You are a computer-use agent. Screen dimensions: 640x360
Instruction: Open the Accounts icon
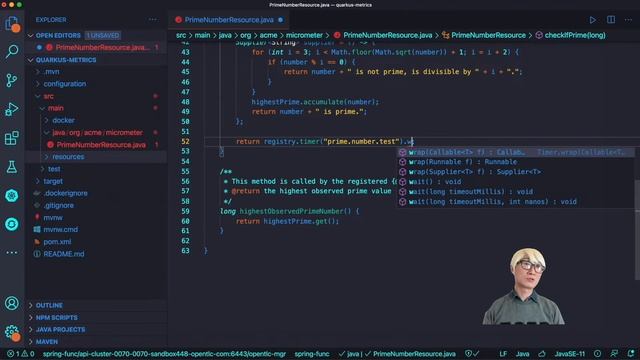tap(12, 303)
